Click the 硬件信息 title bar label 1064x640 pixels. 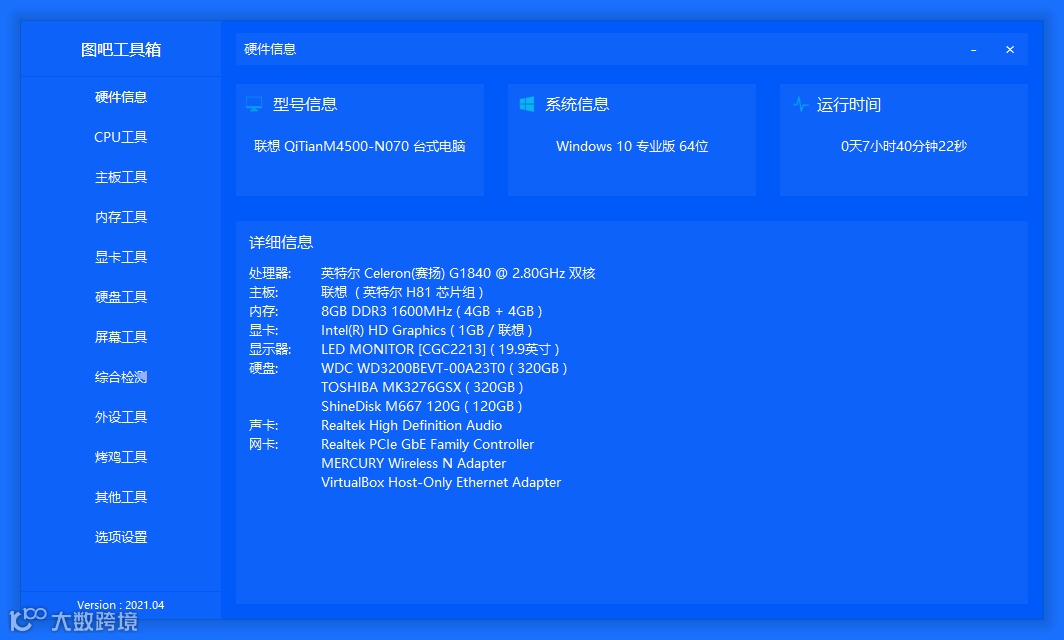[x=270, y=49]
